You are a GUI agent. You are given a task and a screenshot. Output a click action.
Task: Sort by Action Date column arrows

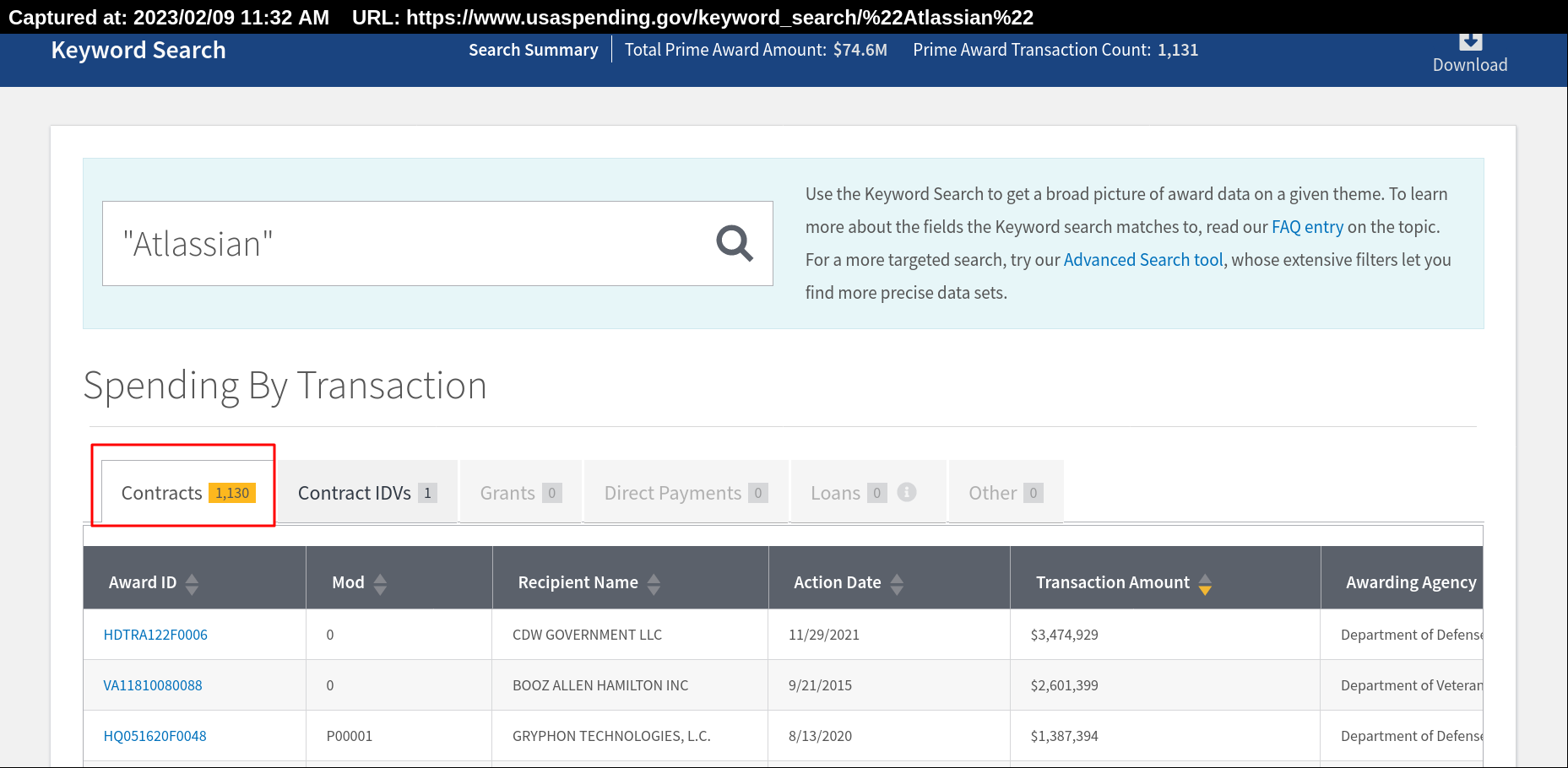tap(897, 584)
